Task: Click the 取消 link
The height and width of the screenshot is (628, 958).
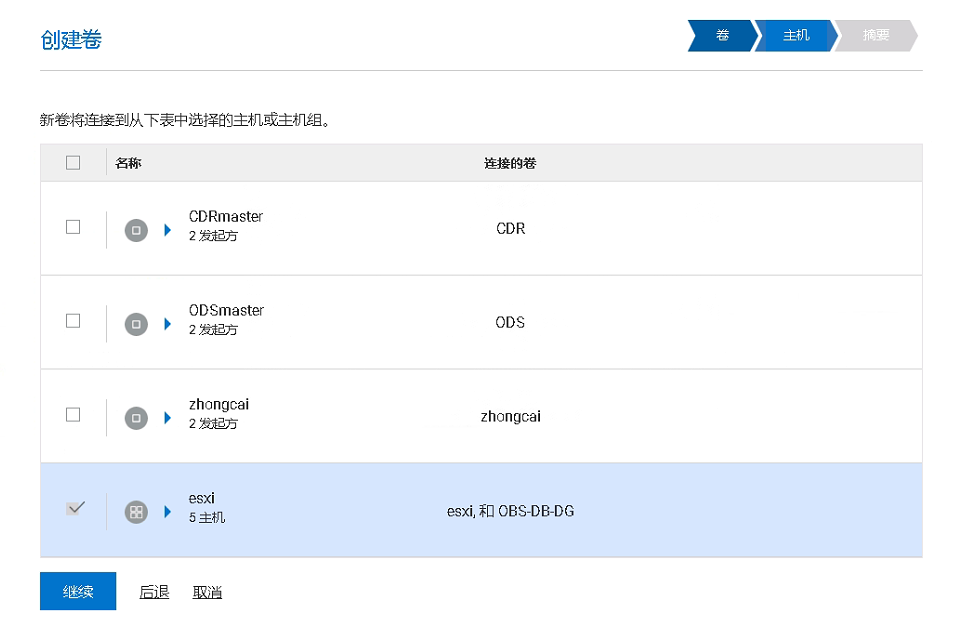Action: point(207,592)
